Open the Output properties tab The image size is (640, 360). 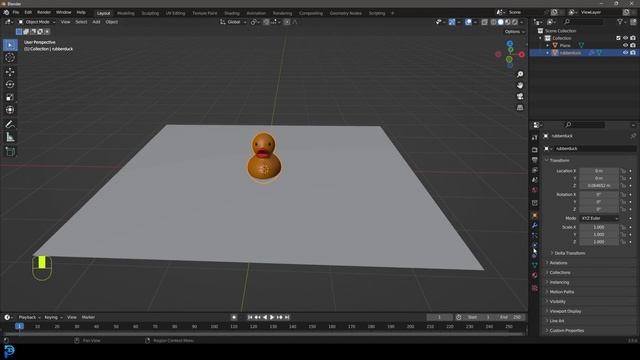tap(535, 160)
